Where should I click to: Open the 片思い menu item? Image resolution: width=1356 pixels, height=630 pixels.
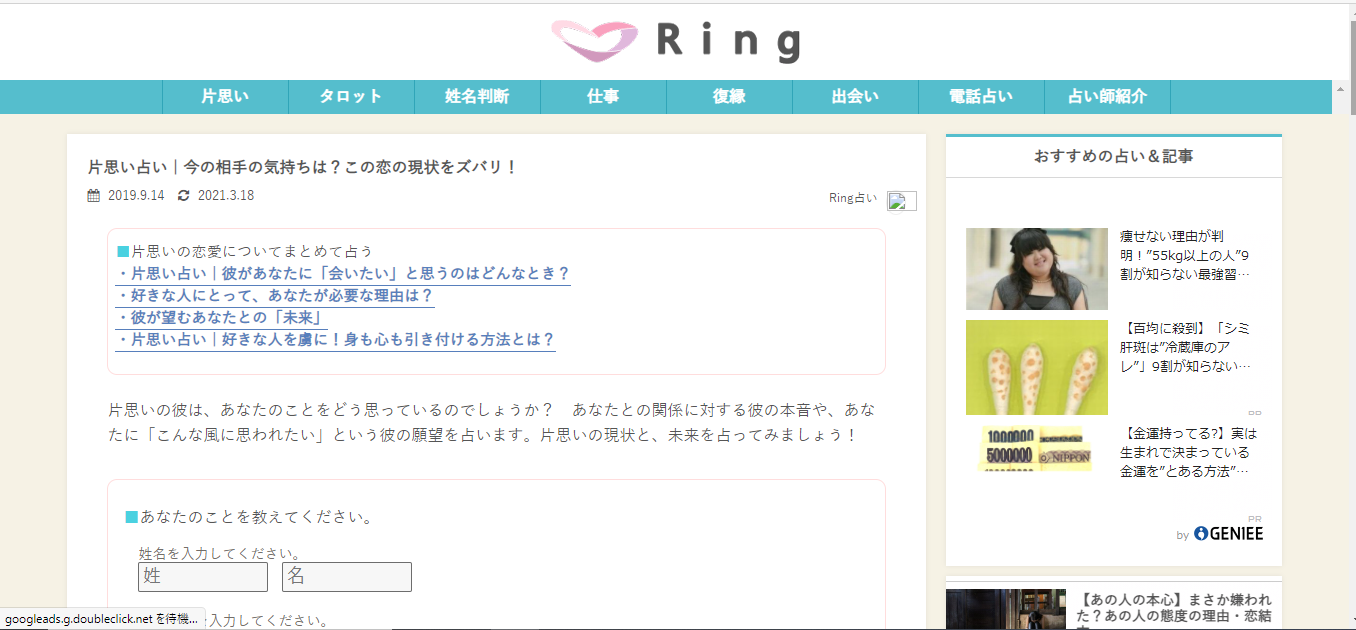[x=225, y=97]
